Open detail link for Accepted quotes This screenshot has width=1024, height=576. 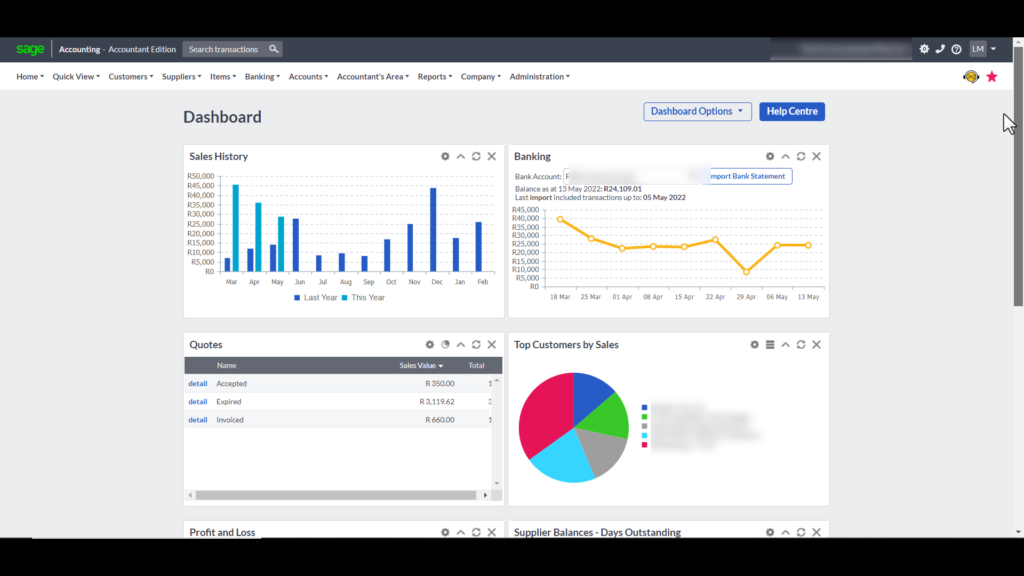coord(198,384)
